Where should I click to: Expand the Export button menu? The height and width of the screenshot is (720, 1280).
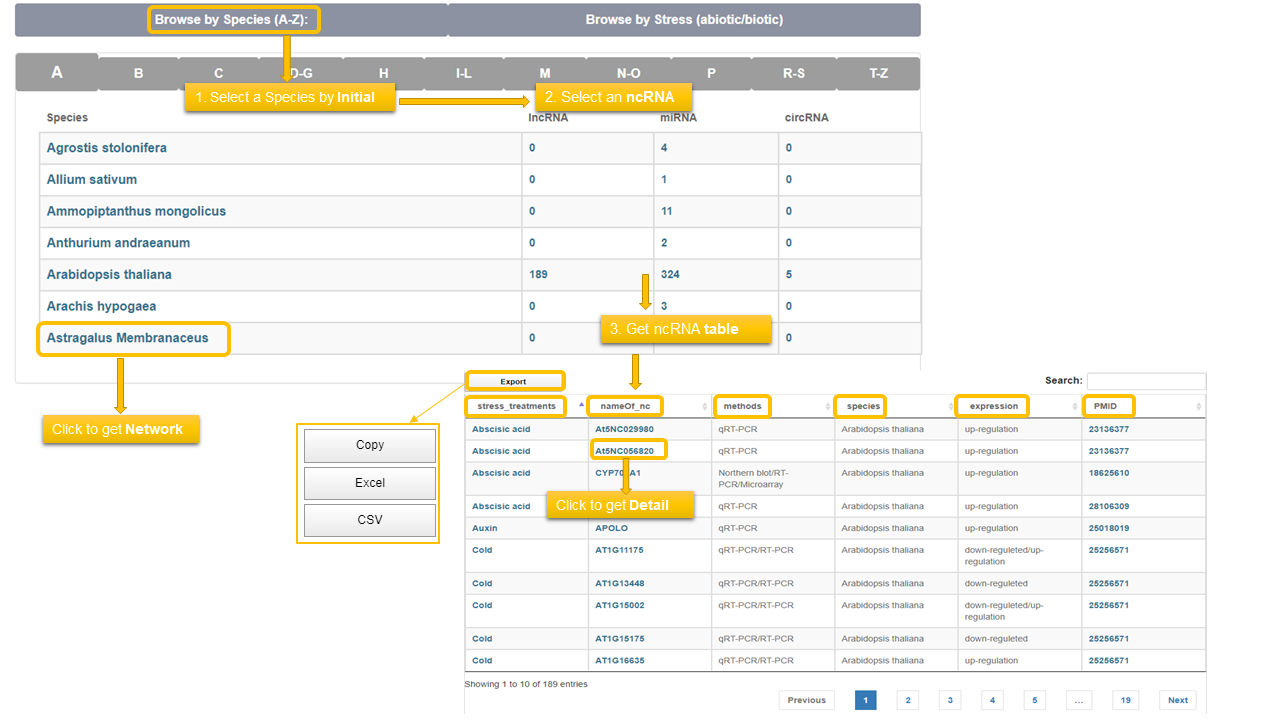[x=514, y=381]
